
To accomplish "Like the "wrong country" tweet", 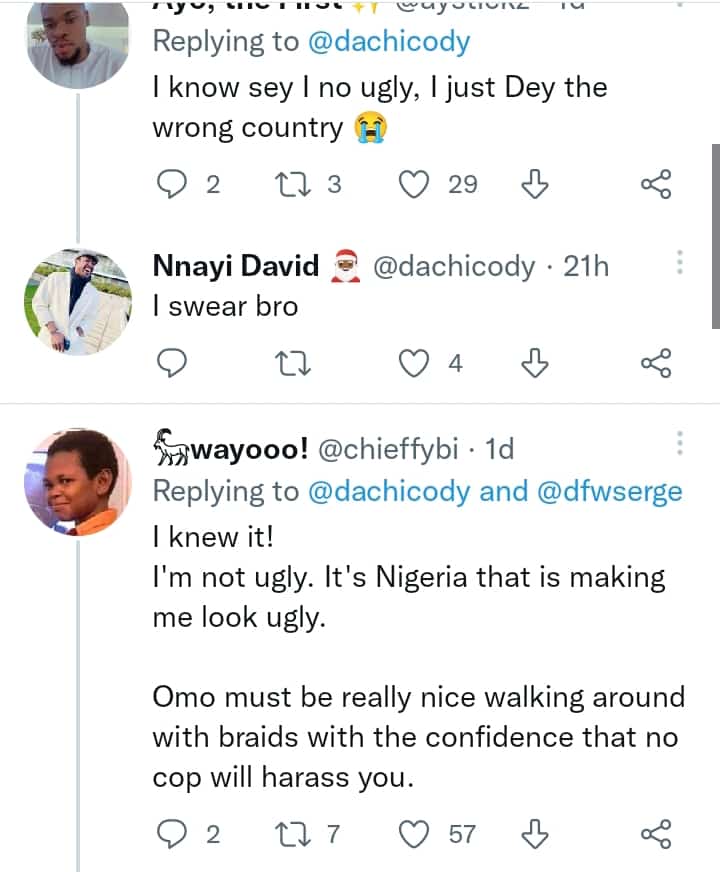I will 413,184.
